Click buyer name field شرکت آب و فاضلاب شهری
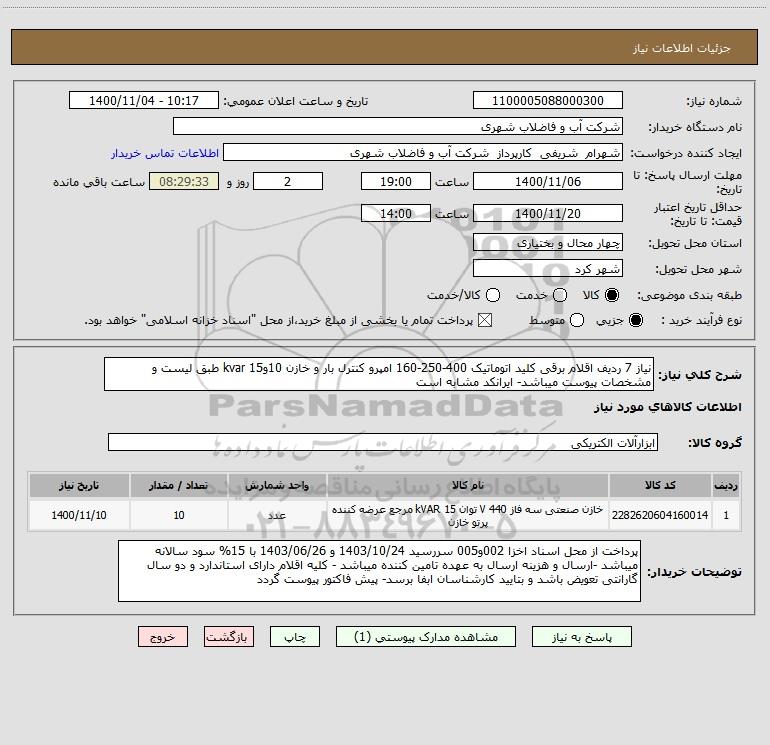 pos(398,126)
